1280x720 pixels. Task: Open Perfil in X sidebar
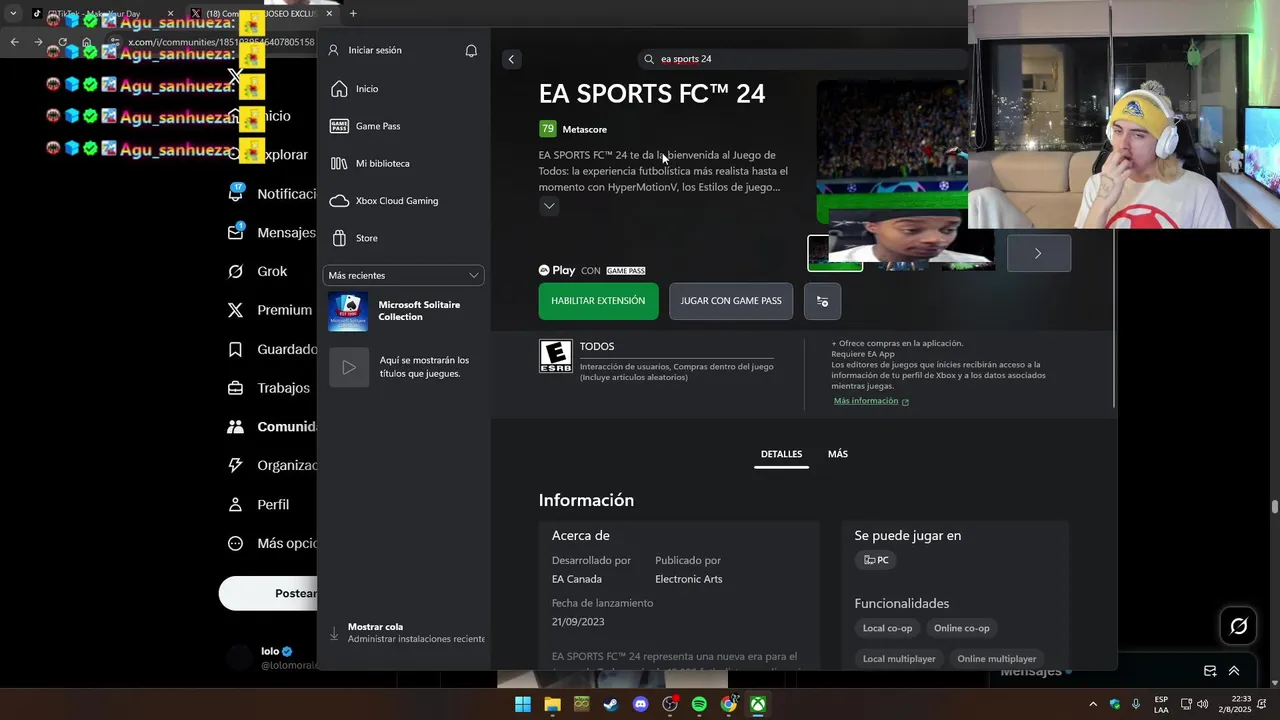coord(259,505)
